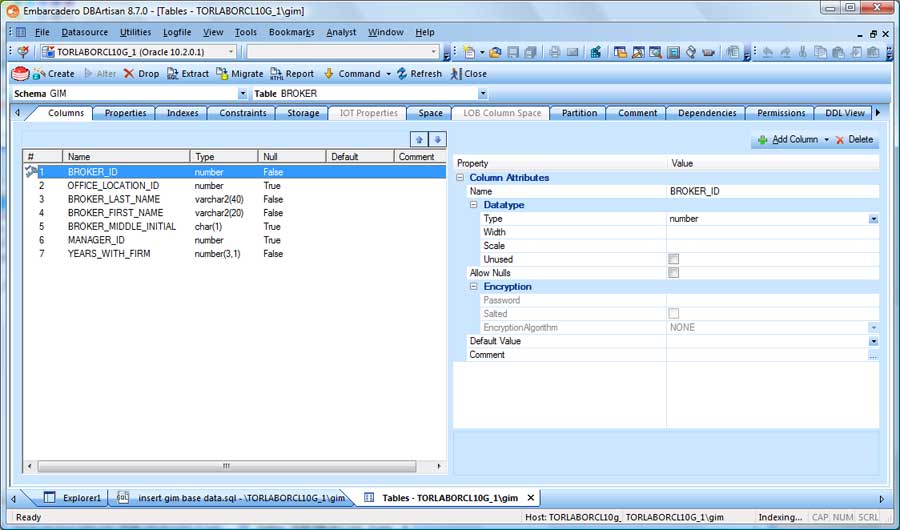Collapse the Encryption section
Viewport: 900px width, 530px height.
(474, 287)
